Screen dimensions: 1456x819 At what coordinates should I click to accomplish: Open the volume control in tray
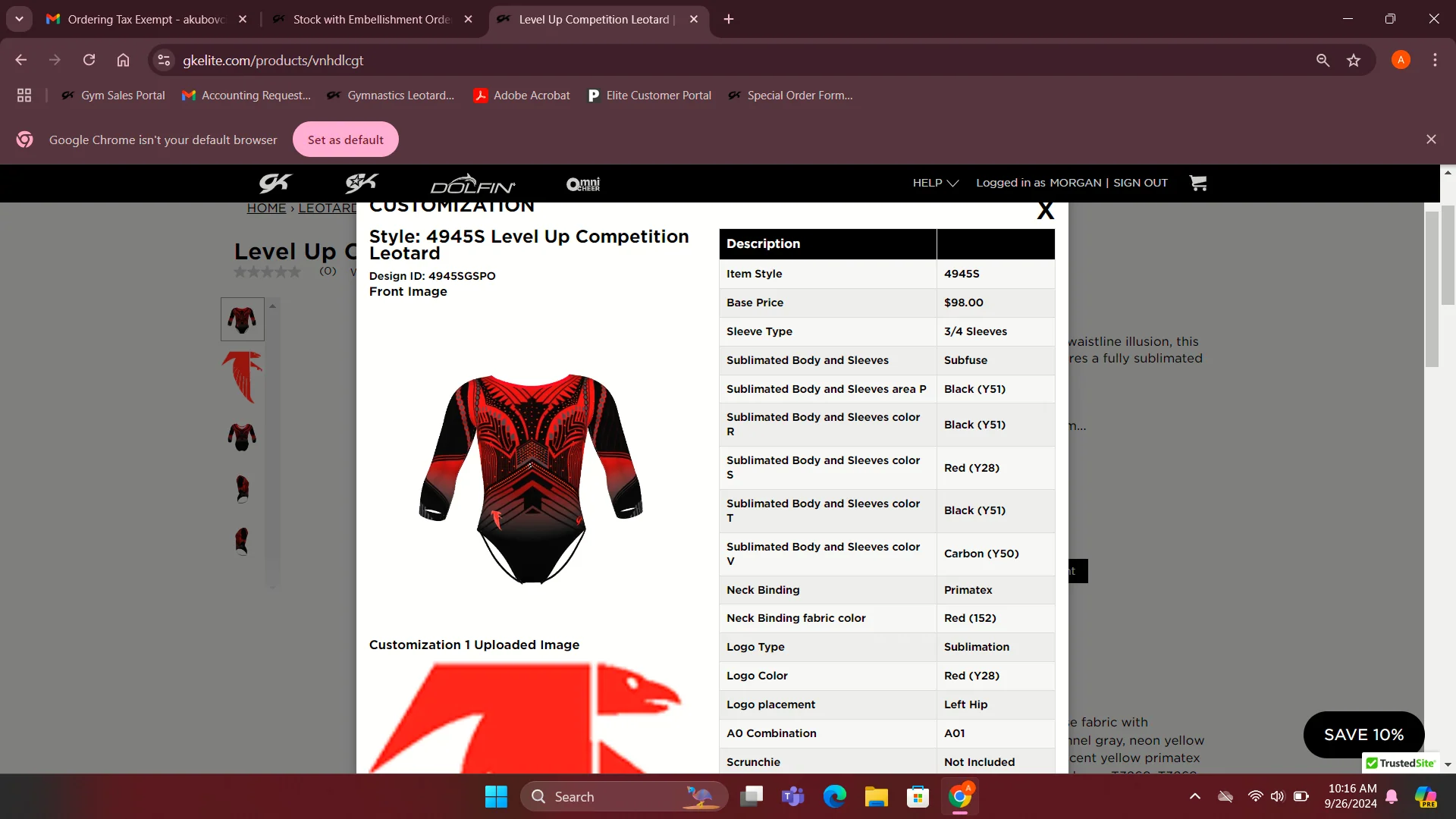1278,796
